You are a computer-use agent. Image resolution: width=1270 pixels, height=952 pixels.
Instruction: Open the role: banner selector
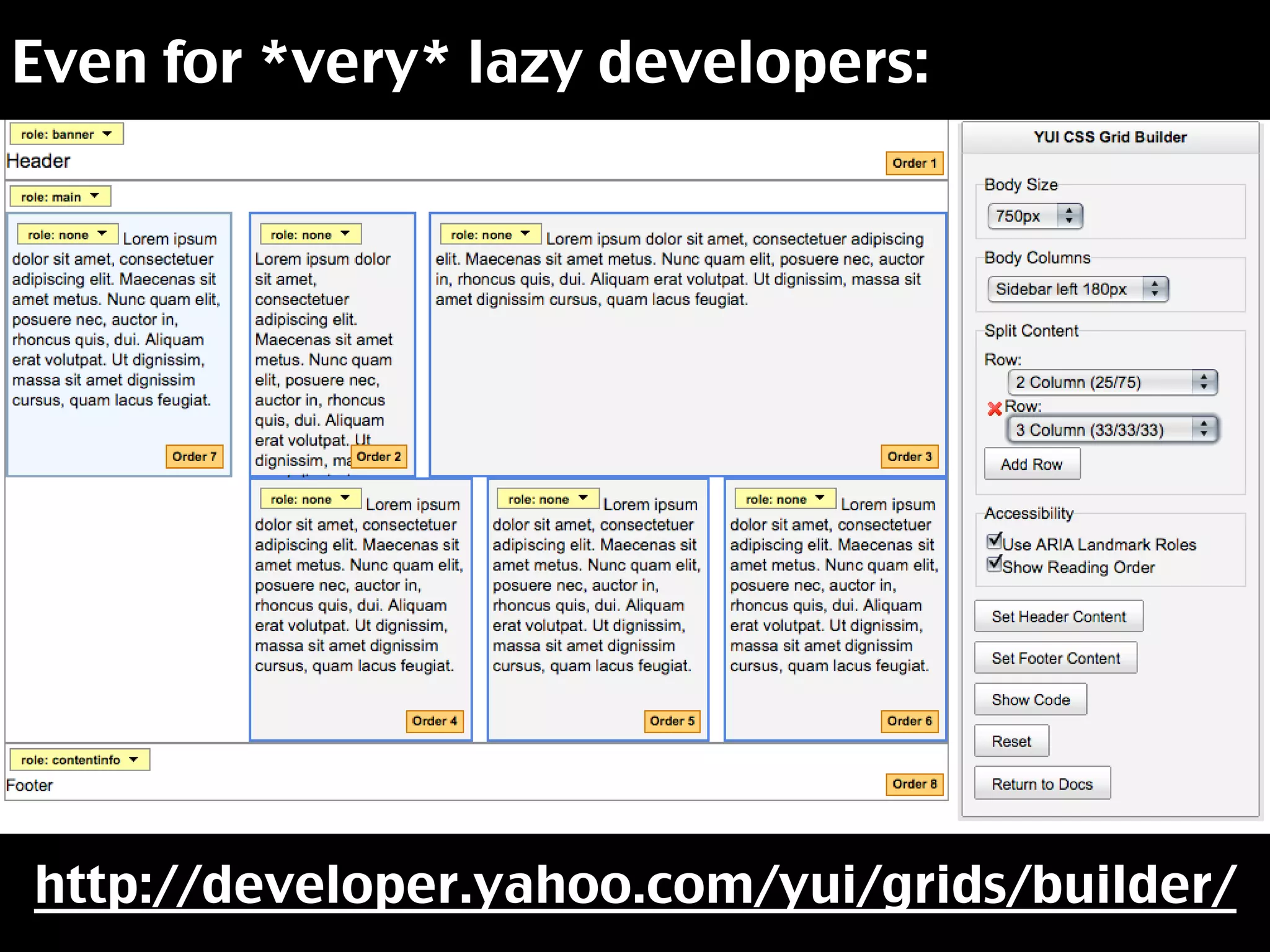[66, 134]
